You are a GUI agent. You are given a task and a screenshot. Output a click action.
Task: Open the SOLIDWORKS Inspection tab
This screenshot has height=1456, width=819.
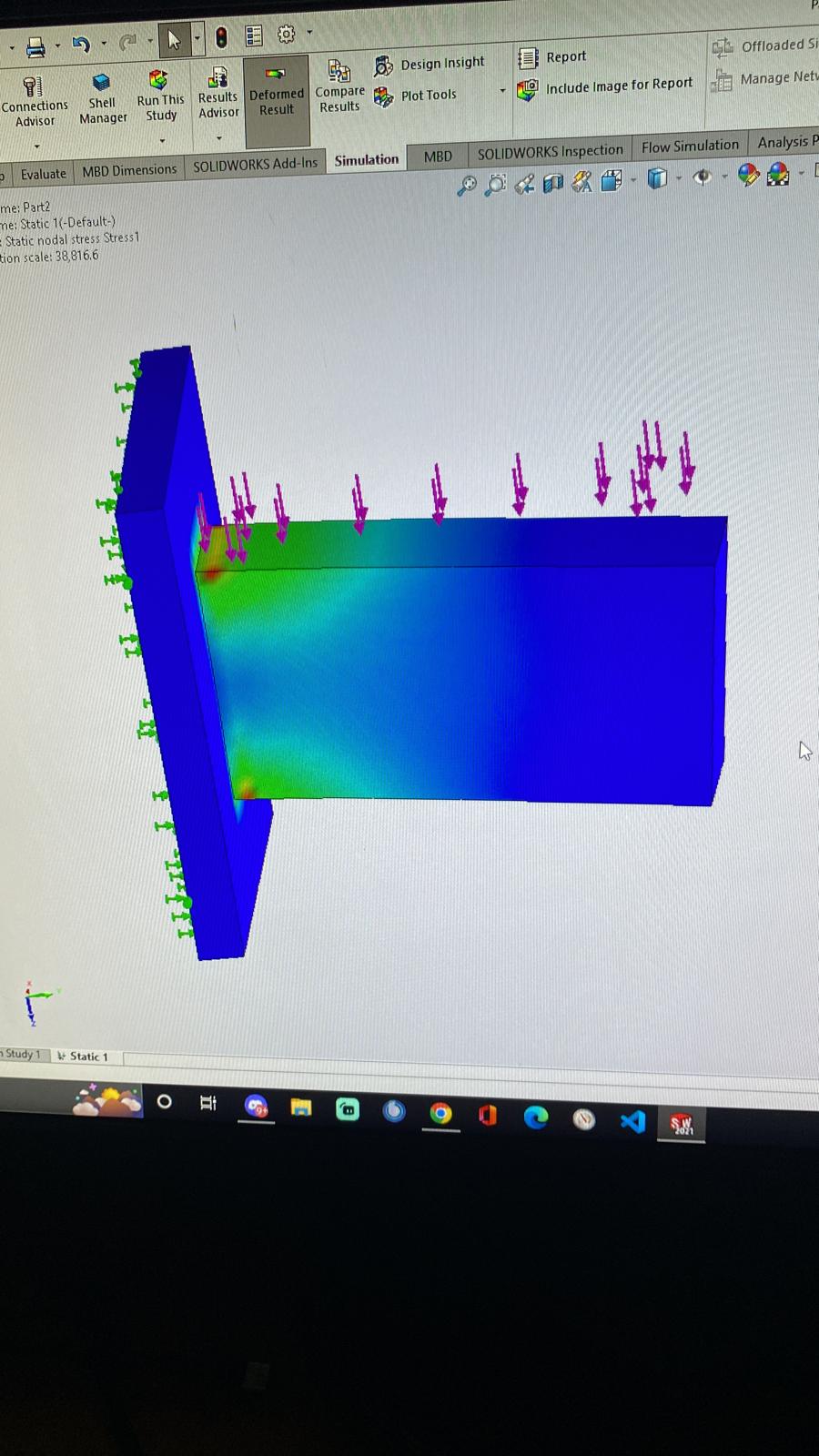551,152
